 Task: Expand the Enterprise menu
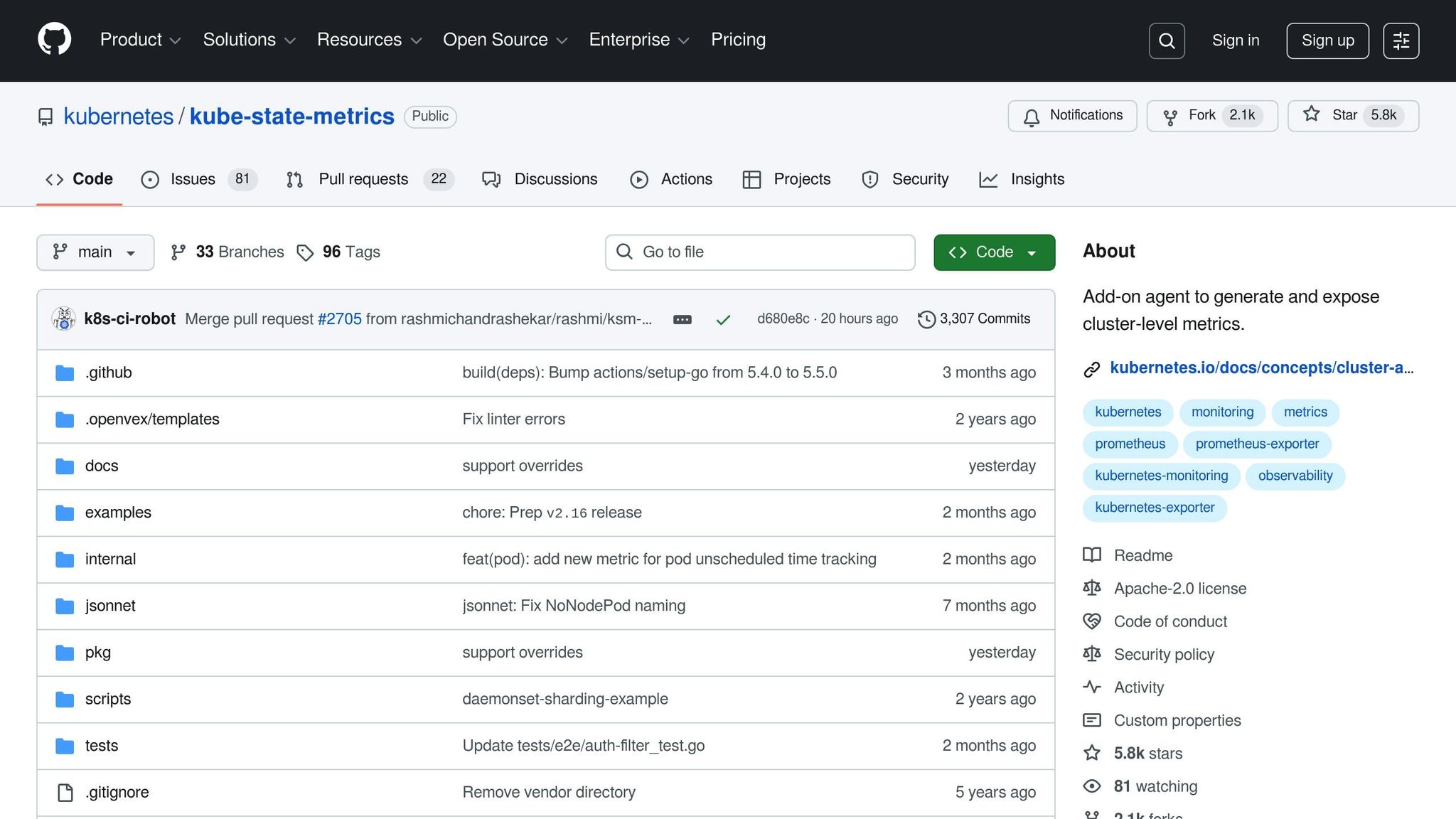[x=639, y=40]
